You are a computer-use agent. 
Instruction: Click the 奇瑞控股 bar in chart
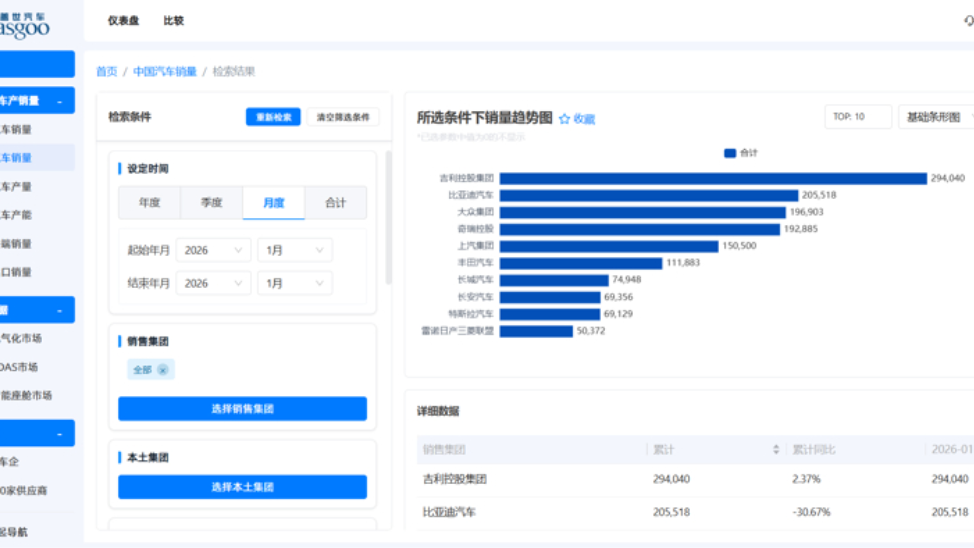640,229
